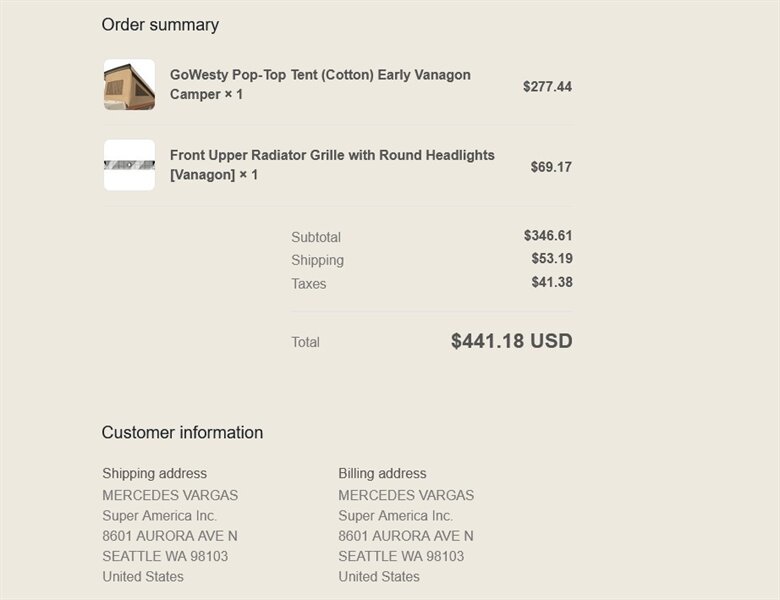The height and width of the screenshot is (600, 780).
Task: Click the Radiator Grille product thumbnail
Action: click(x=129, y=165)
